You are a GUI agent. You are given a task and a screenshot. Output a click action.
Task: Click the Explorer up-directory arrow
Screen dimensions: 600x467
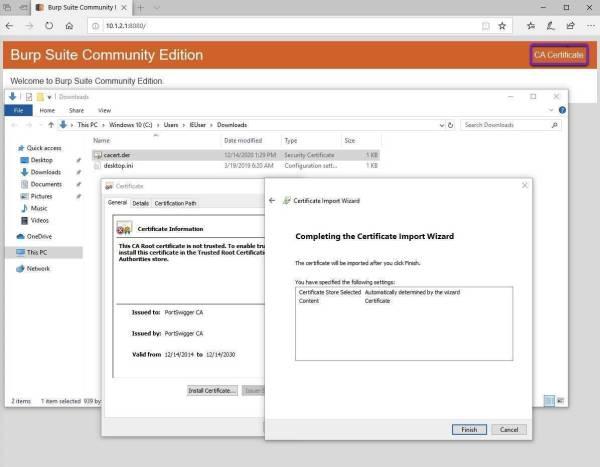click(x=50, y=125)
